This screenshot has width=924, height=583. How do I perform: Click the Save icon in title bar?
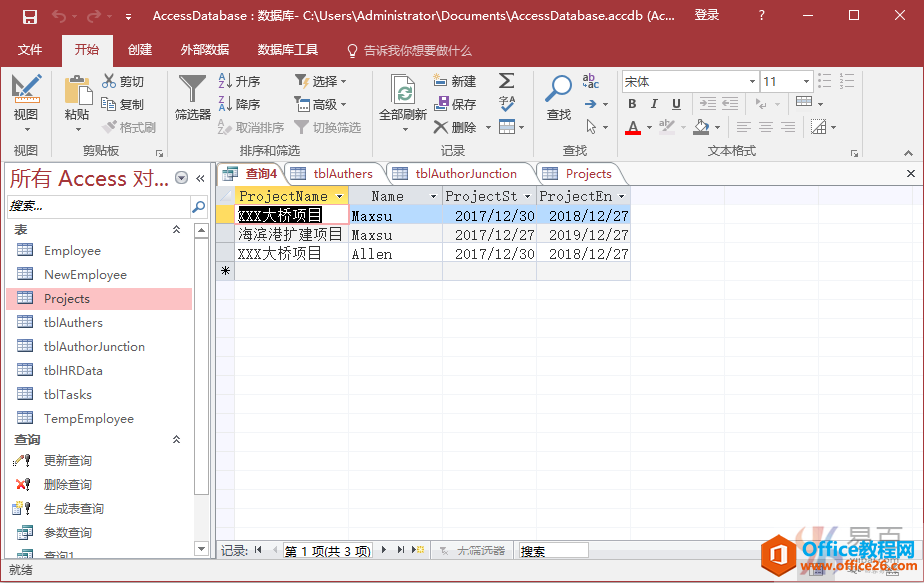point(30,16)
